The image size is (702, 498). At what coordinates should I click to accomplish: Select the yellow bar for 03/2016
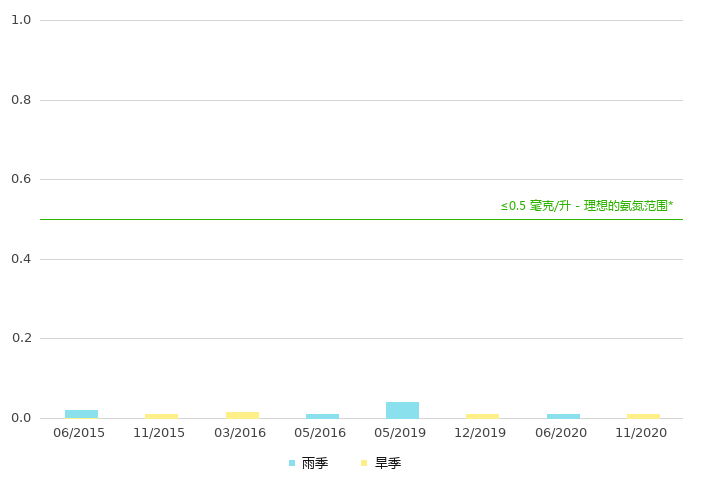242,415
